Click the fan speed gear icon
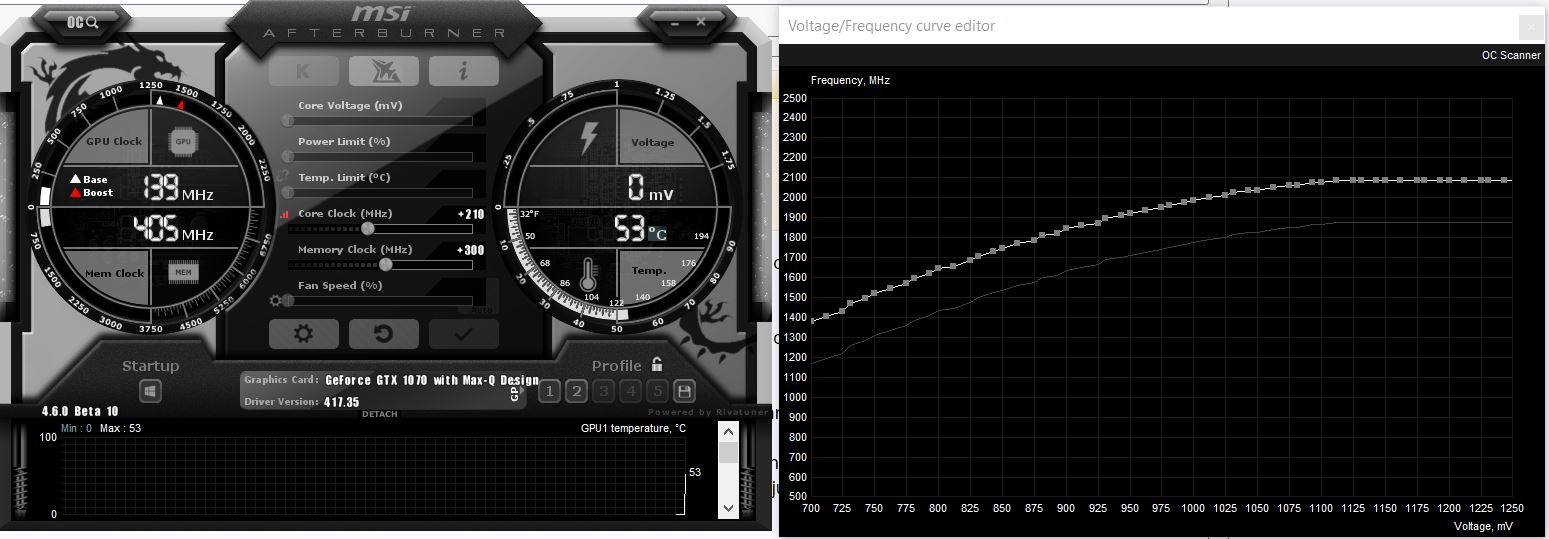Image resolution: width=1549 pixels, height=539 pixels. [x=275, y=300]
